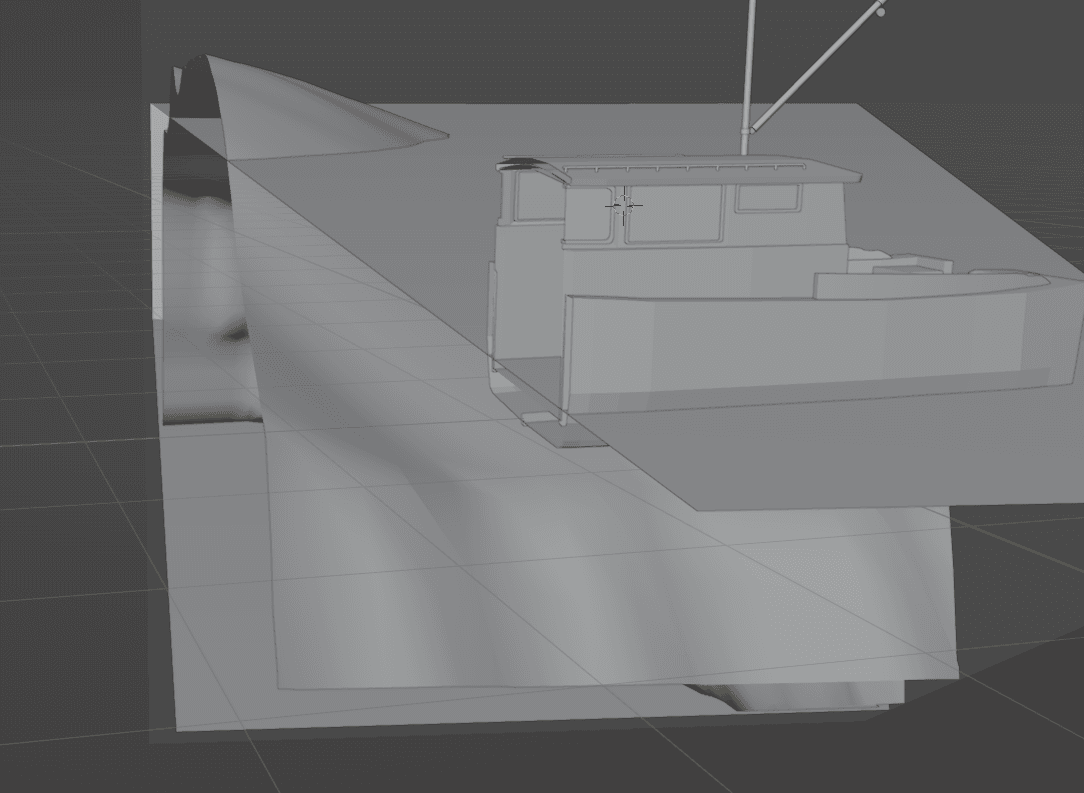Select the diagonal boom pole
The width and height of the screenshot is (1084, 793).
819,66
